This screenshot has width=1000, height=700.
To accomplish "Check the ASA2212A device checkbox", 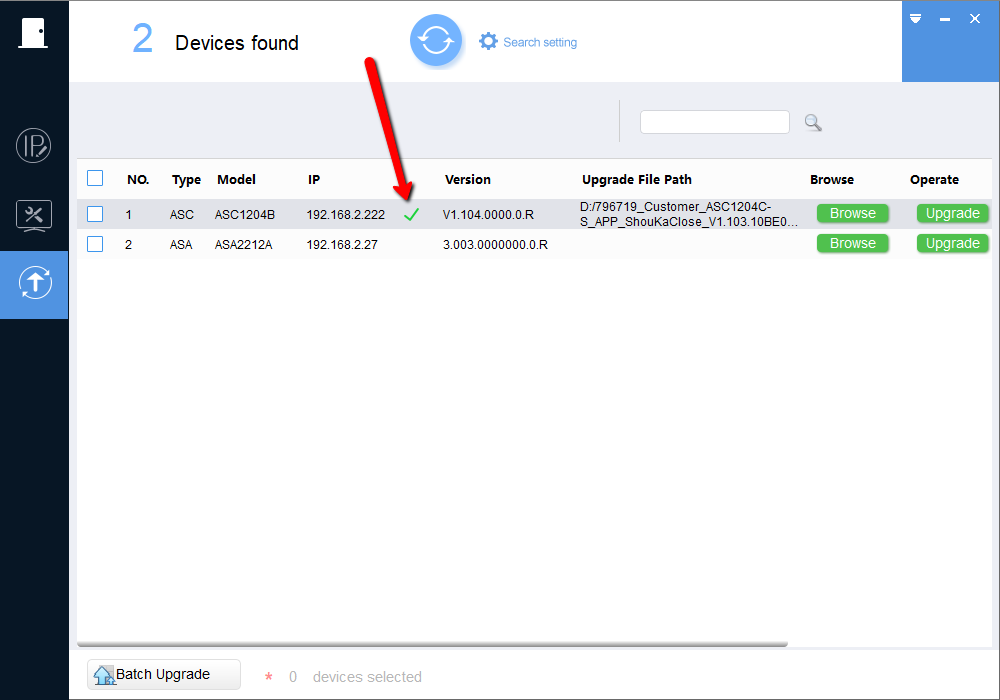I will tap(95, 244).
